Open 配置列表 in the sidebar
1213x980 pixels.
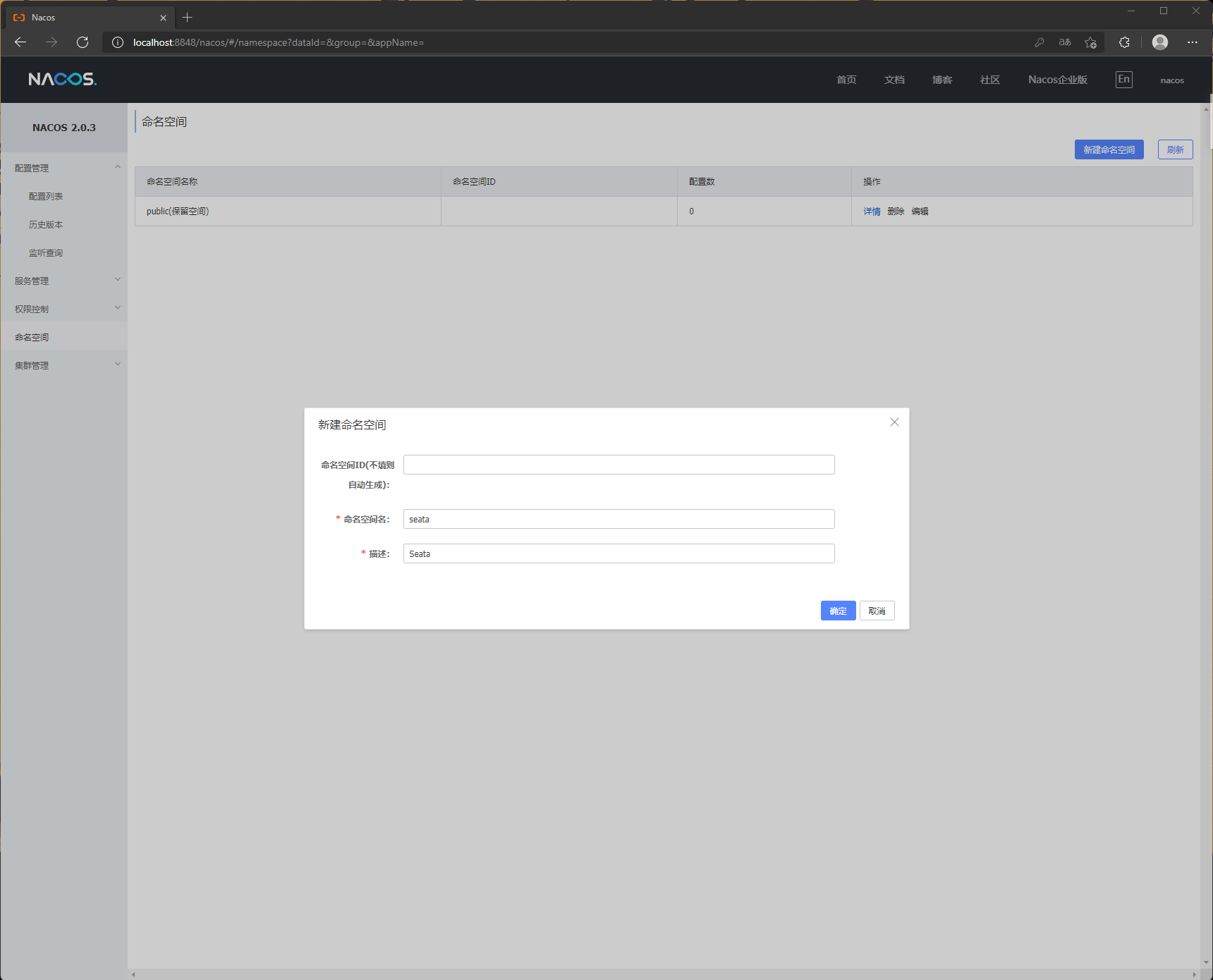coord(46,196)
